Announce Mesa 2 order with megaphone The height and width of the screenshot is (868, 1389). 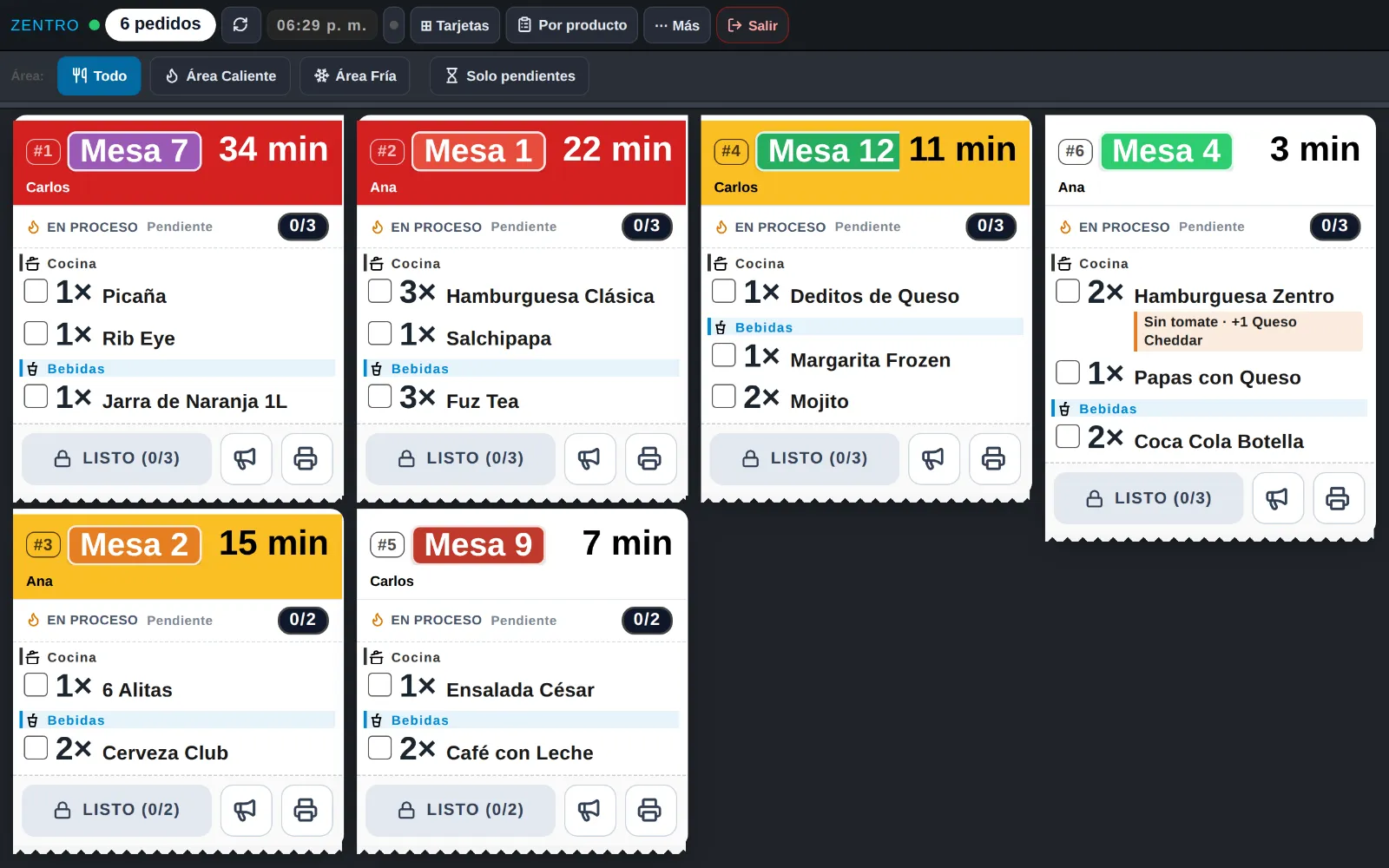click(246, 810)
